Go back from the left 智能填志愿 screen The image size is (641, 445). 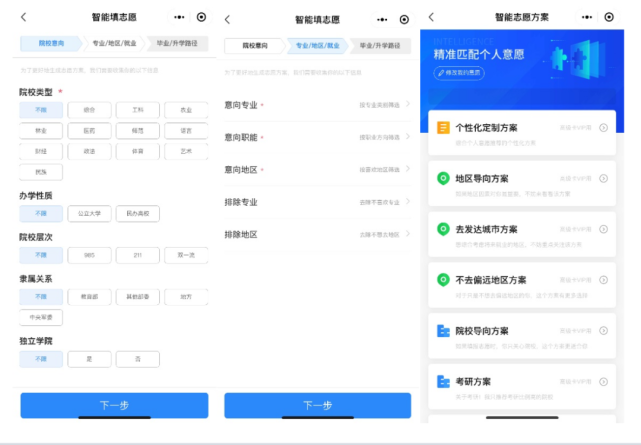tap(24, 17)
